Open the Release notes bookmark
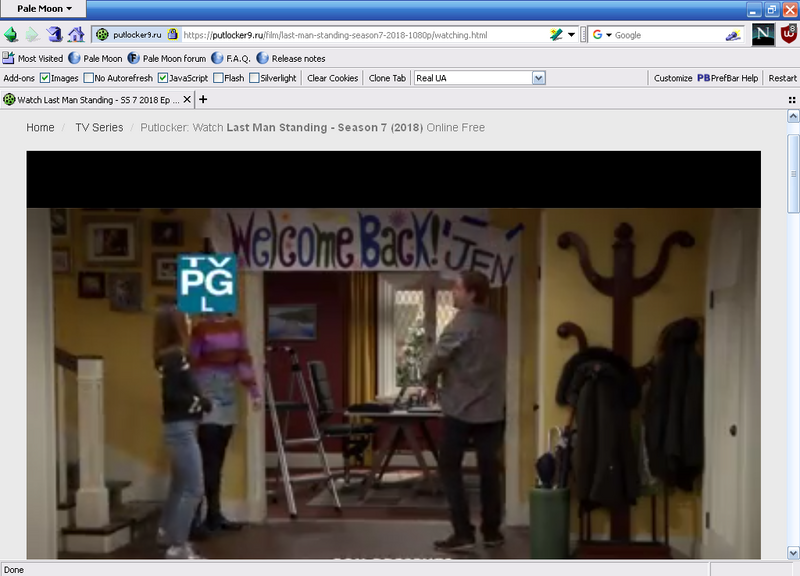 click(x=291, y=58)
